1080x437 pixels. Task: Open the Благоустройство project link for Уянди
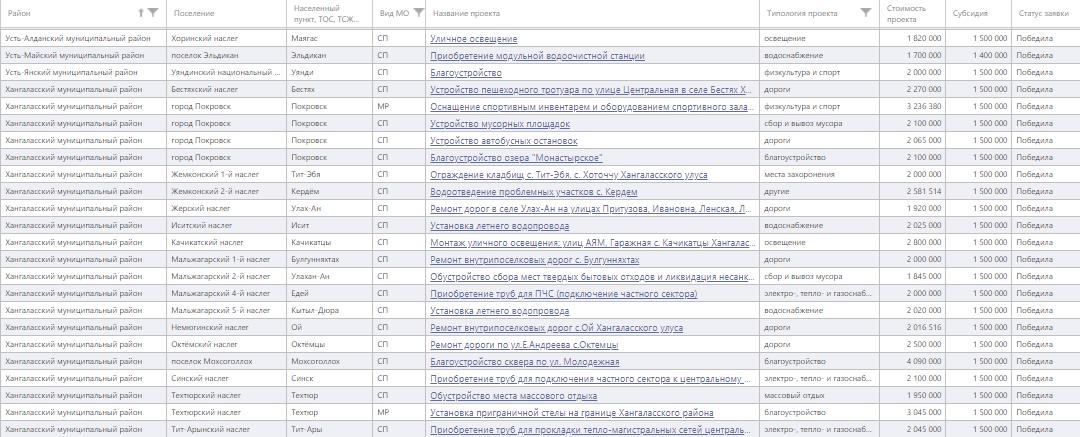(x=466, y=72)
